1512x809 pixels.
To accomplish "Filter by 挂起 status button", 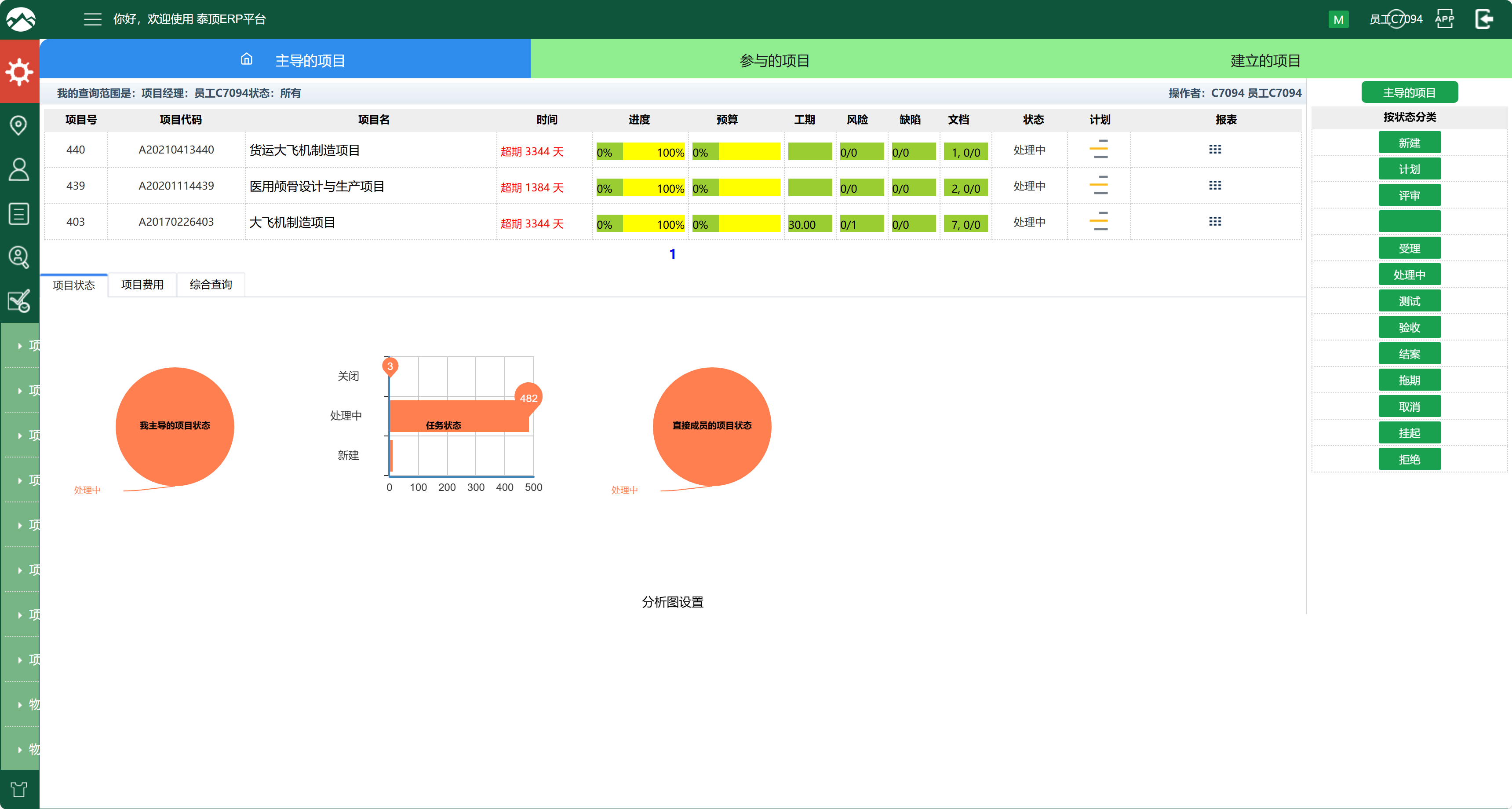I will point(1409,433).
